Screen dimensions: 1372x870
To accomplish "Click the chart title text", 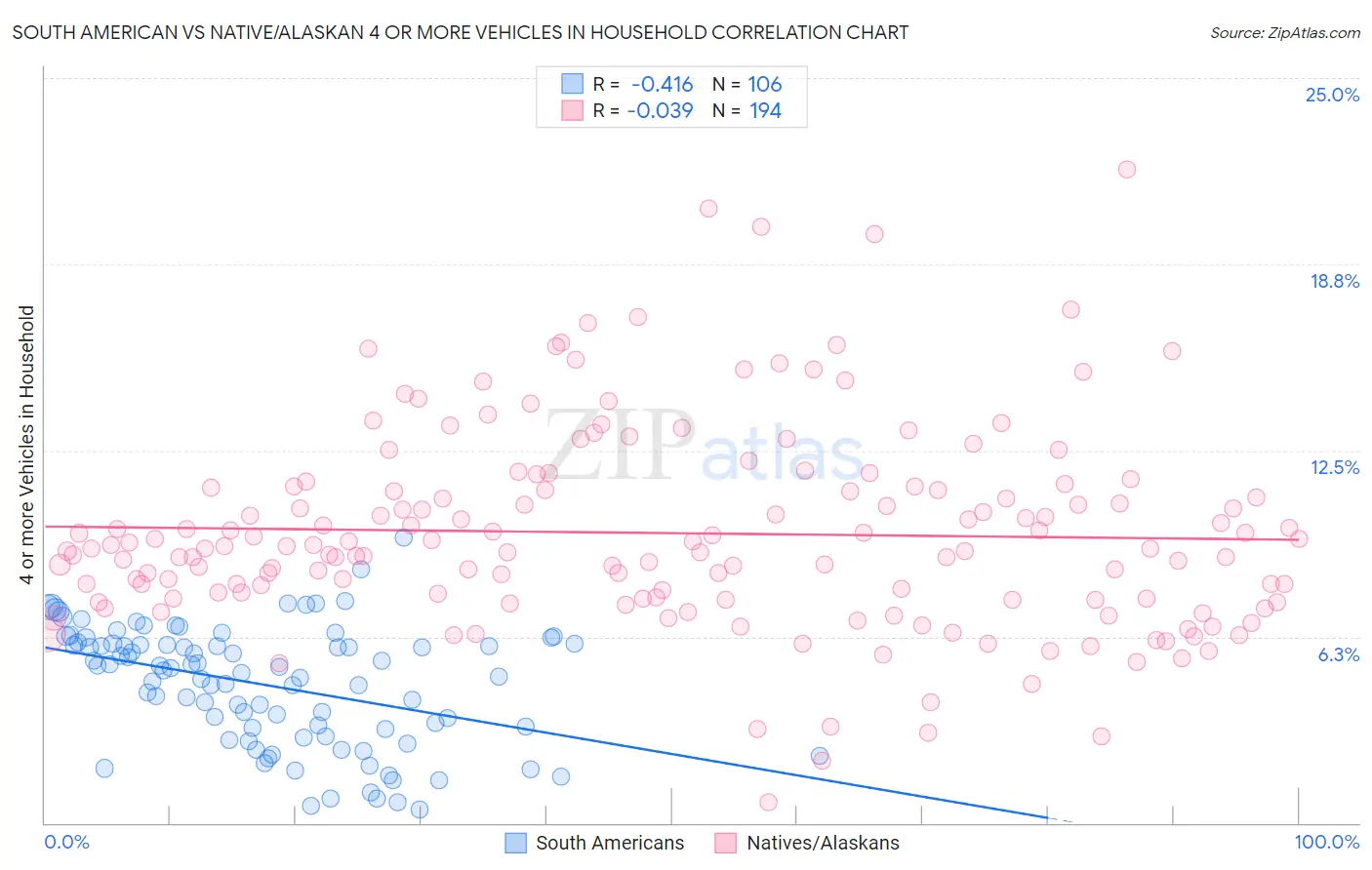I will click(x=461, y=32).
